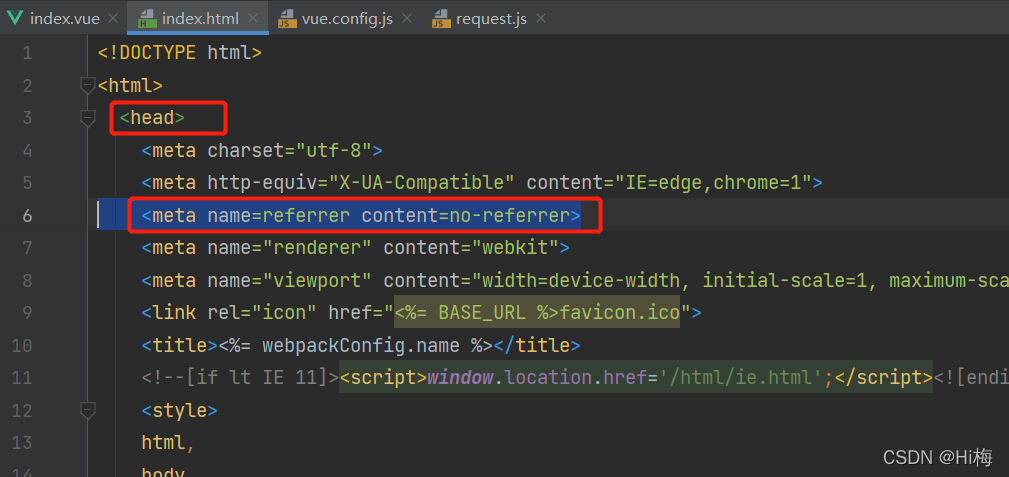Click the "IE=edge,chrome=1" content value
This screenshot has width=1009, height=477.
715,183
